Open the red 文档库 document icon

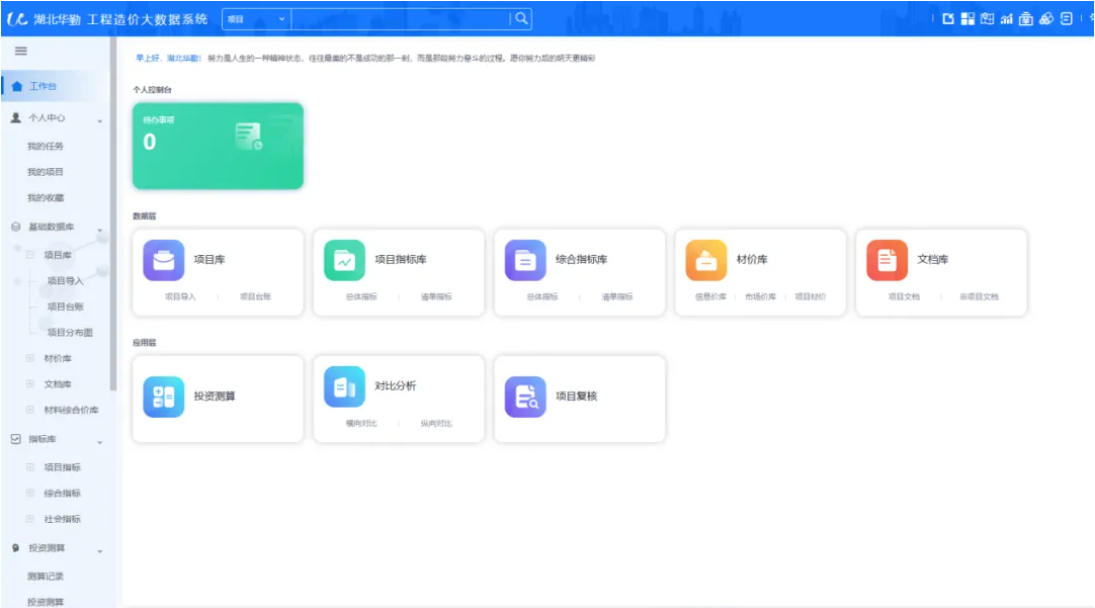tap(887, 260)
